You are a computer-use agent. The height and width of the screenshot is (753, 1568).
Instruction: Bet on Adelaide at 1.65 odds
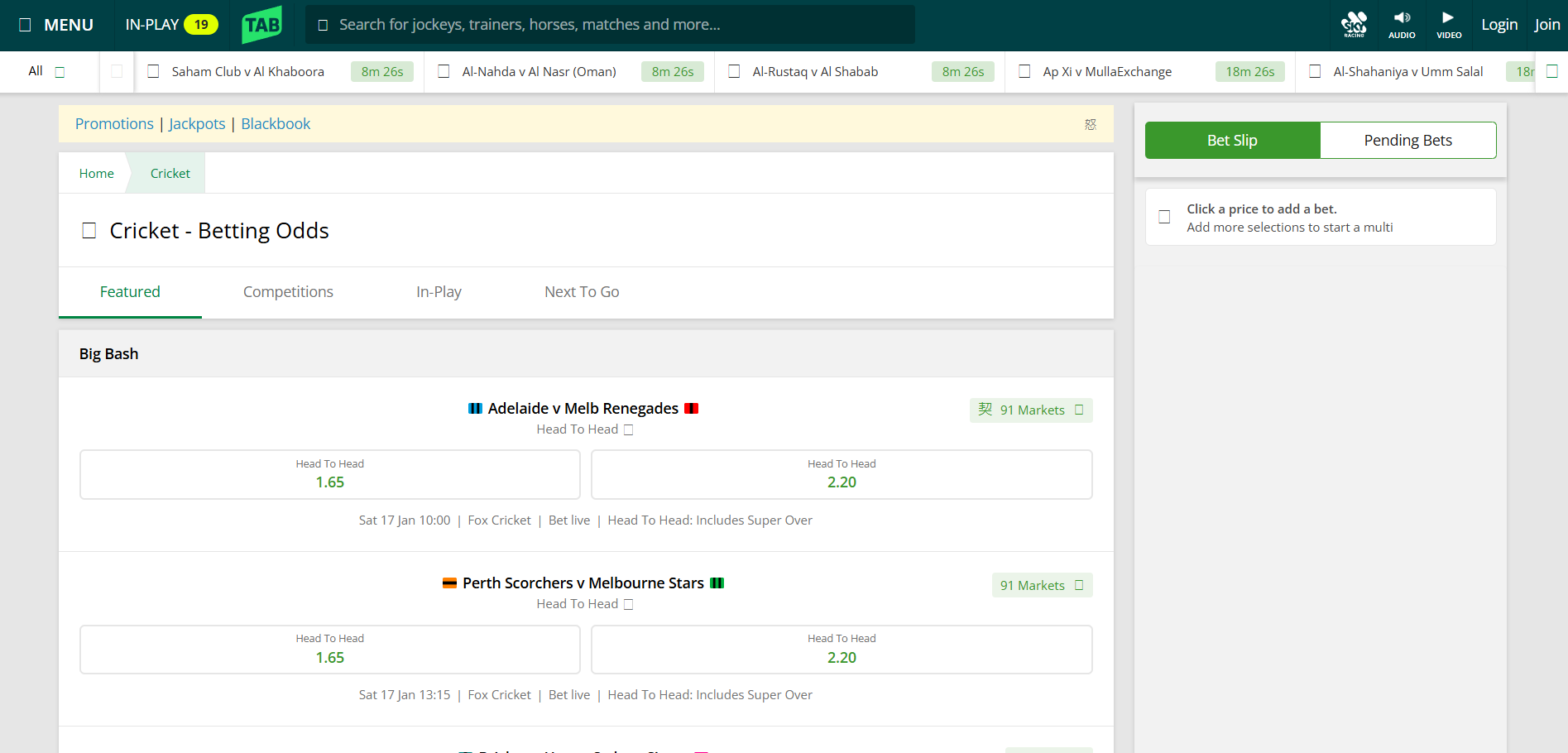(x=330, y=475)
